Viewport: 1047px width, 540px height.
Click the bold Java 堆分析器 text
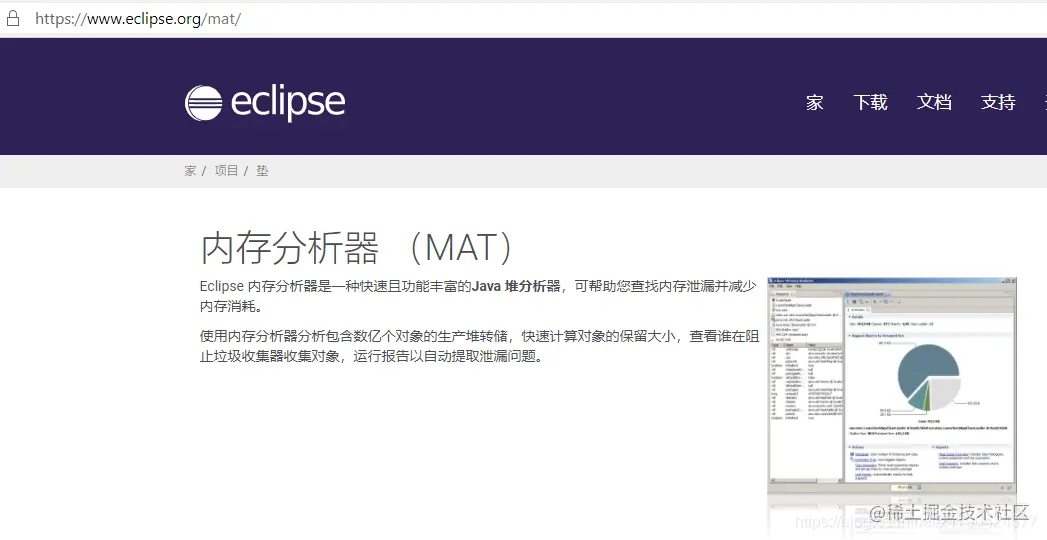click(516, 286)
